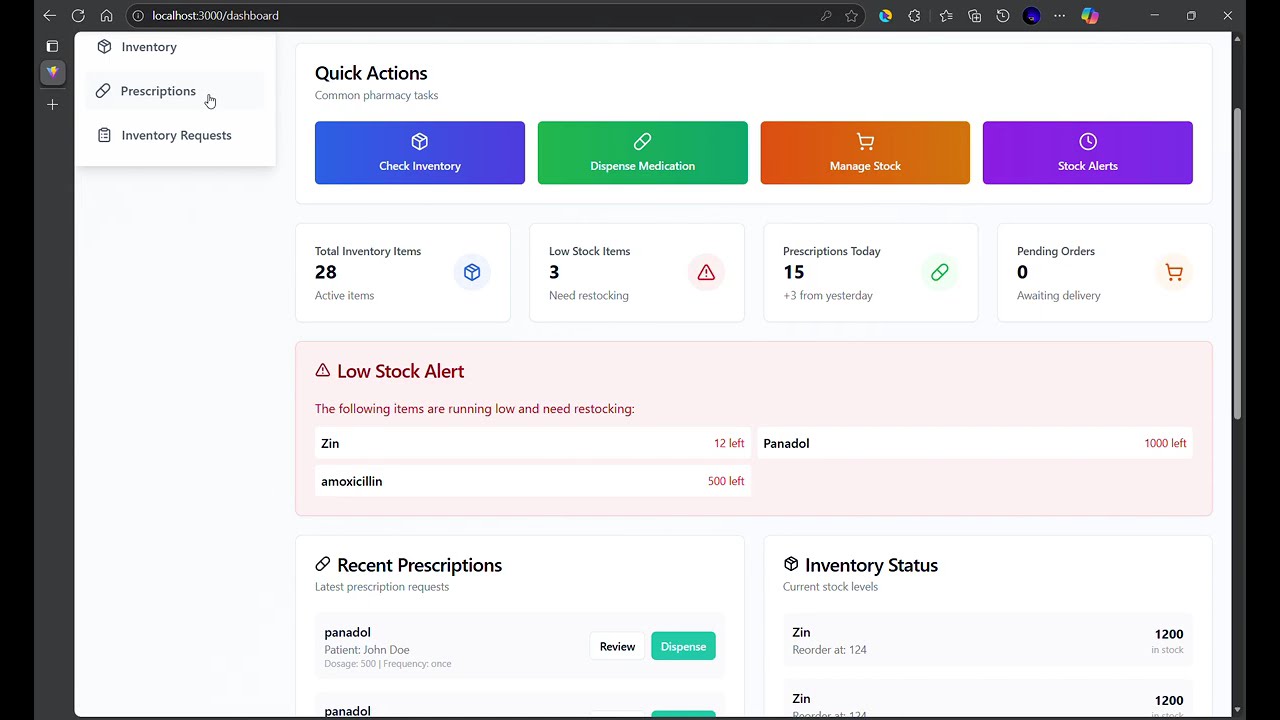Screen dimensions: 1280x720
Task: Open the Inventory sidebar menu item
Action: click(175, 47)
